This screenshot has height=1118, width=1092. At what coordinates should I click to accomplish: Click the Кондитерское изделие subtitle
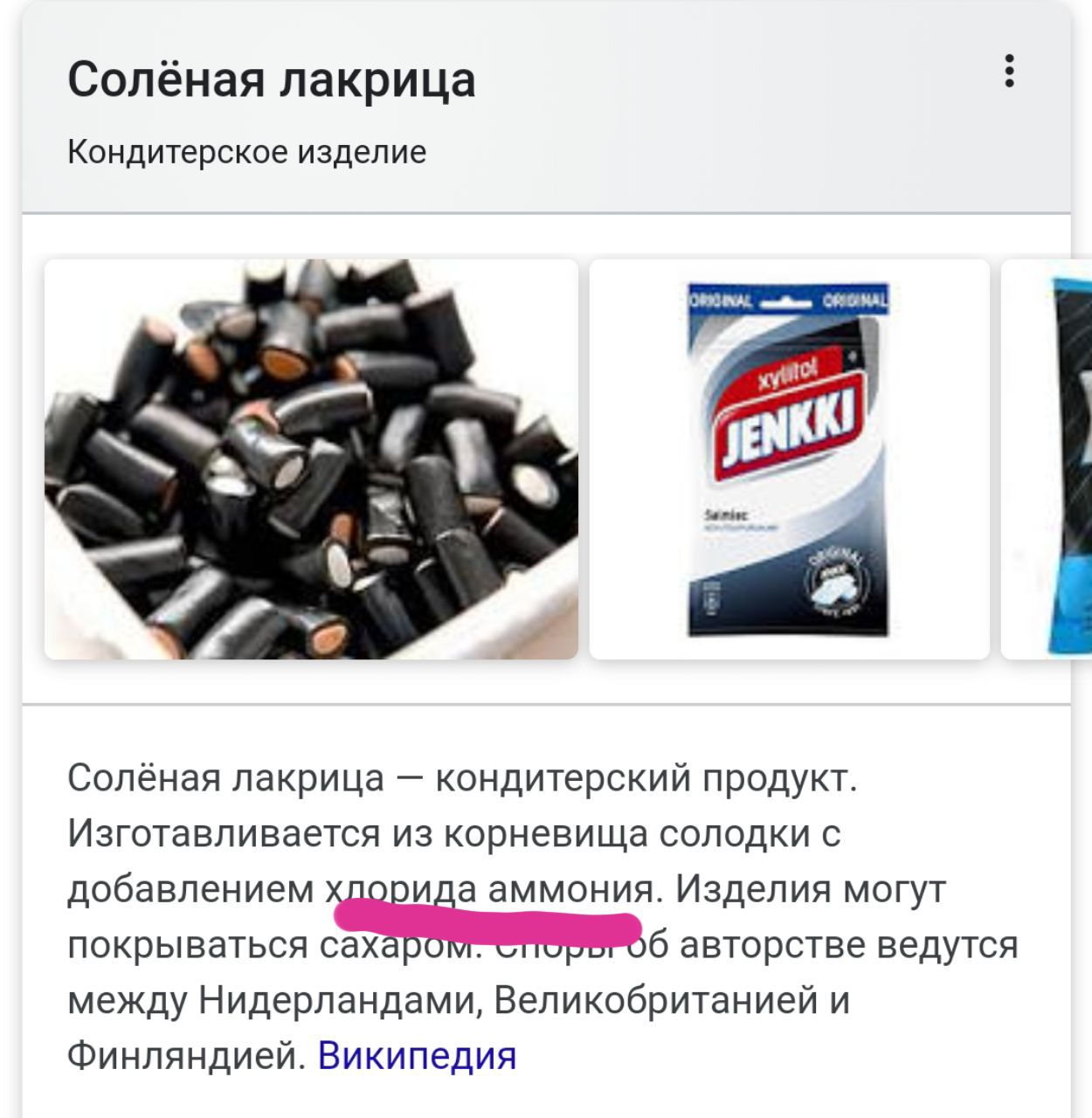click(247, 152)
